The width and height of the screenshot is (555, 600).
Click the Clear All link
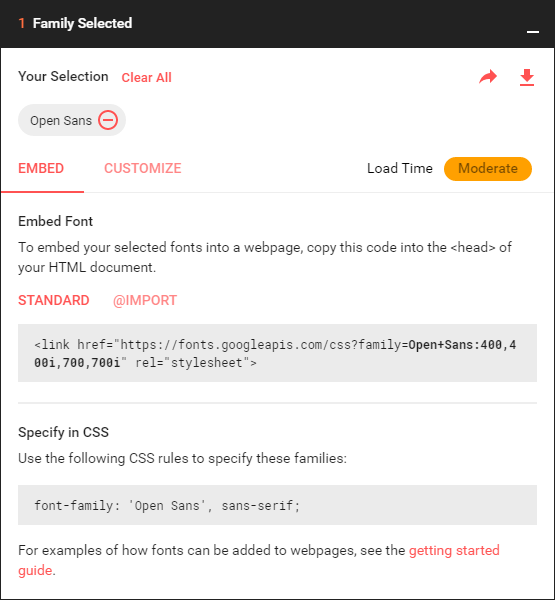147,77
